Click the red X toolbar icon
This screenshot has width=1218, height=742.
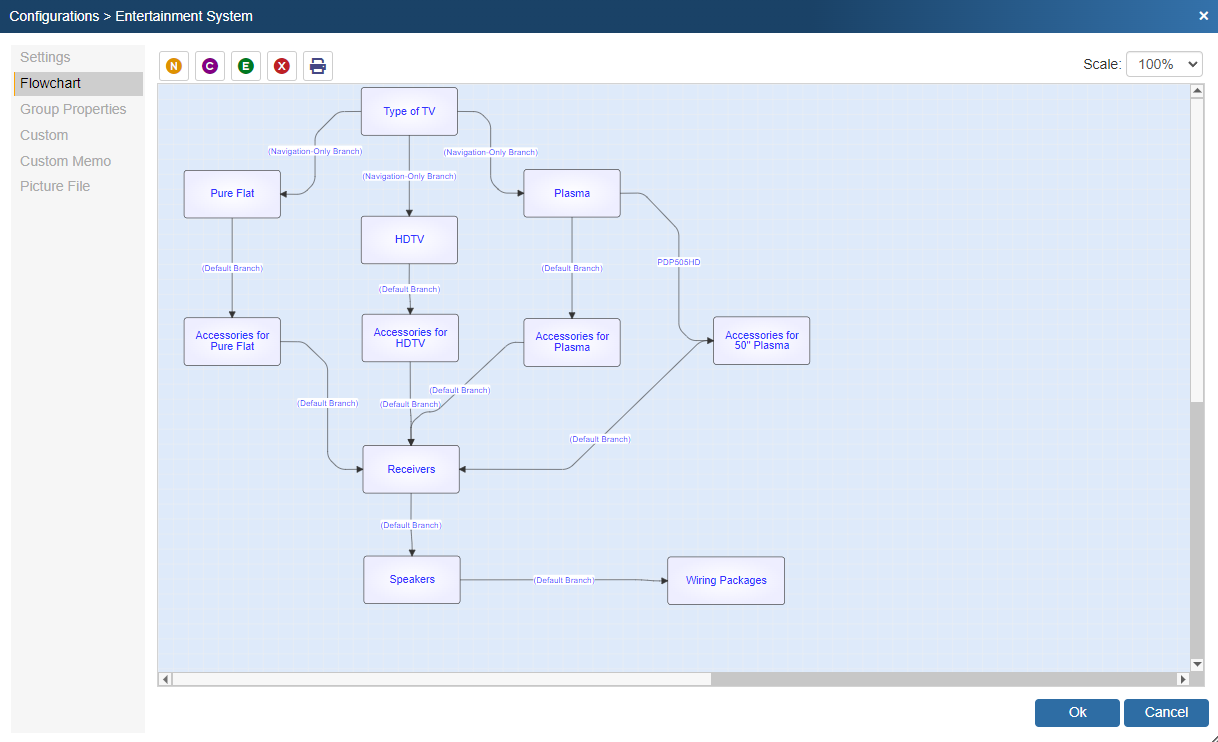[282, 66]
